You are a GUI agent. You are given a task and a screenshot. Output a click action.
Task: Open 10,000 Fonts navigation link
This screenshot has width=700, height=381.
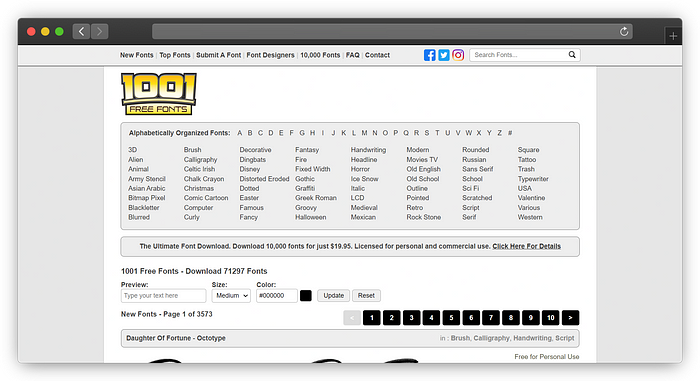coord(320,55)
